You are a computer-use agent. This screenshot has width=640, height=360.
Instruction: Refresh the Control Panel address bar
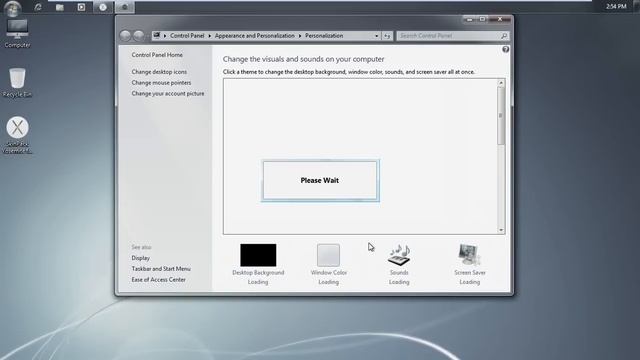387,36
